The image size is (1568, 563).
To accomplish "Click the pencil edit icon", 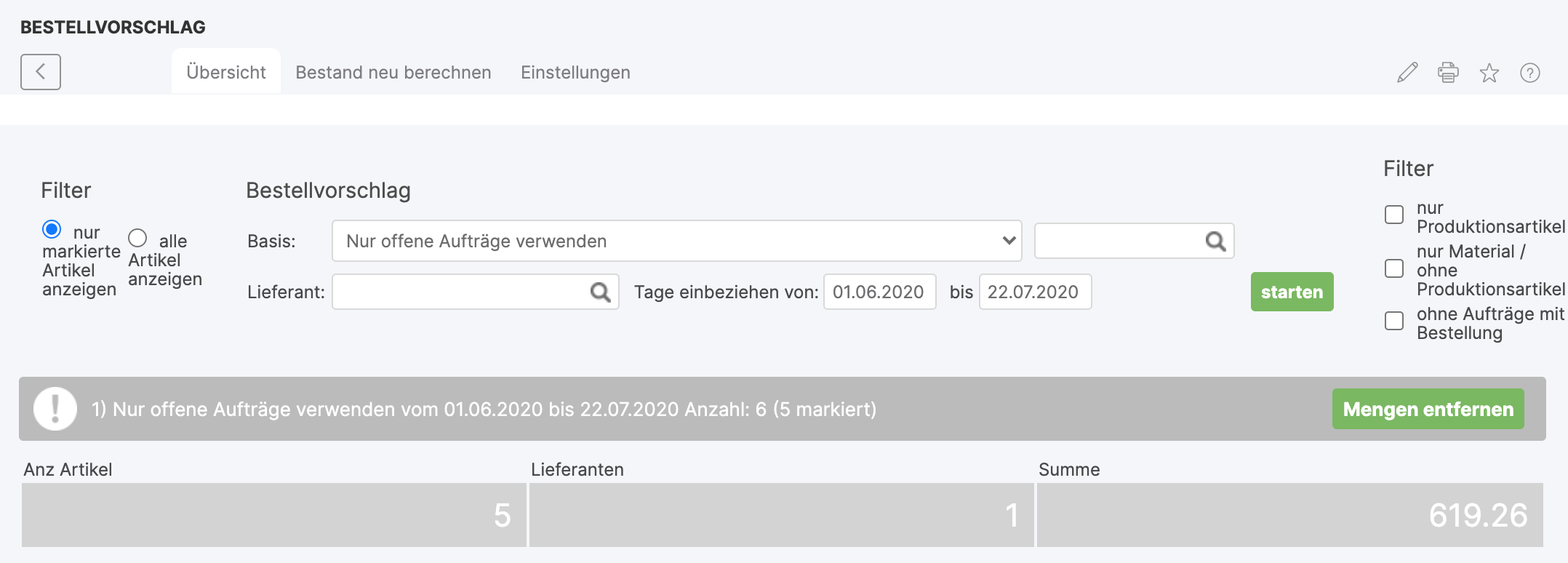I will pos(1407,73).
